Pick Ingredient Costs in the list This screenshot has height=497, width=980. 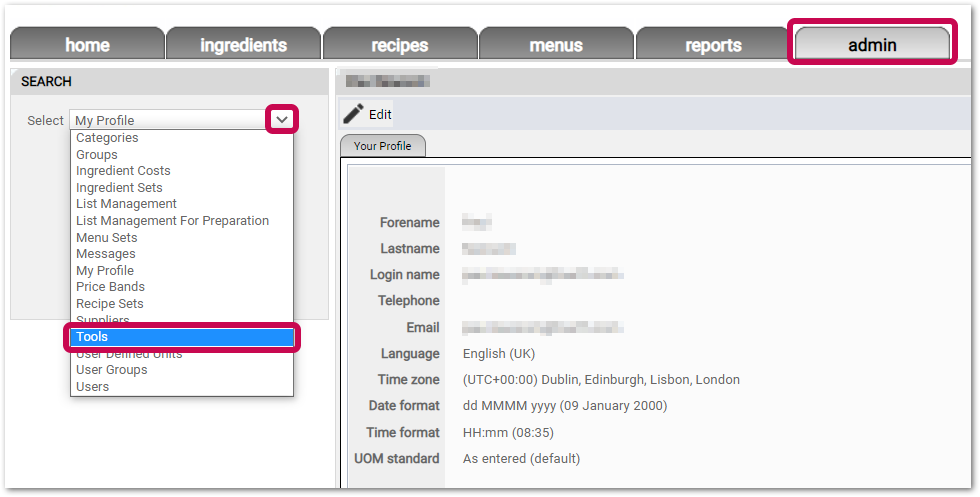(181, 171)
